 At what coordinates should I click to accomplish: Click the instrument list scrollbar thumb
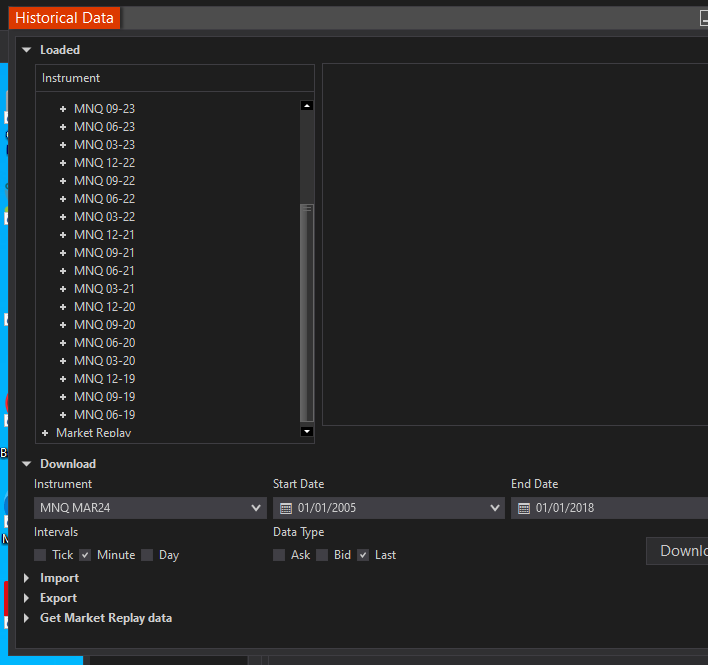click(x=307, y=312)
